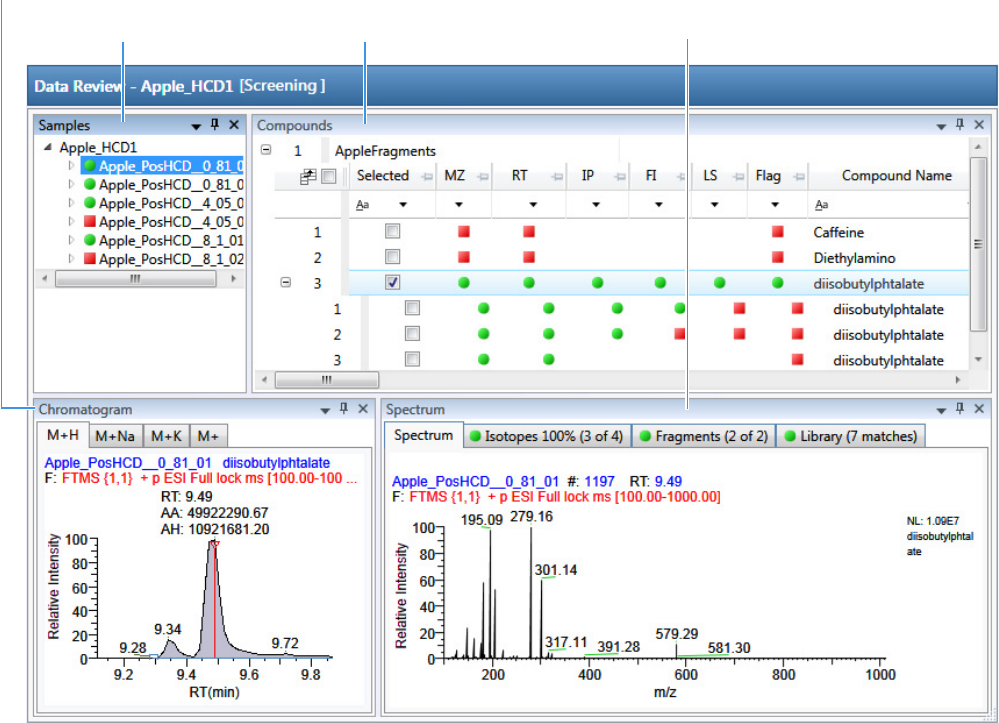Pin the IP column

(x=619, y=177)
